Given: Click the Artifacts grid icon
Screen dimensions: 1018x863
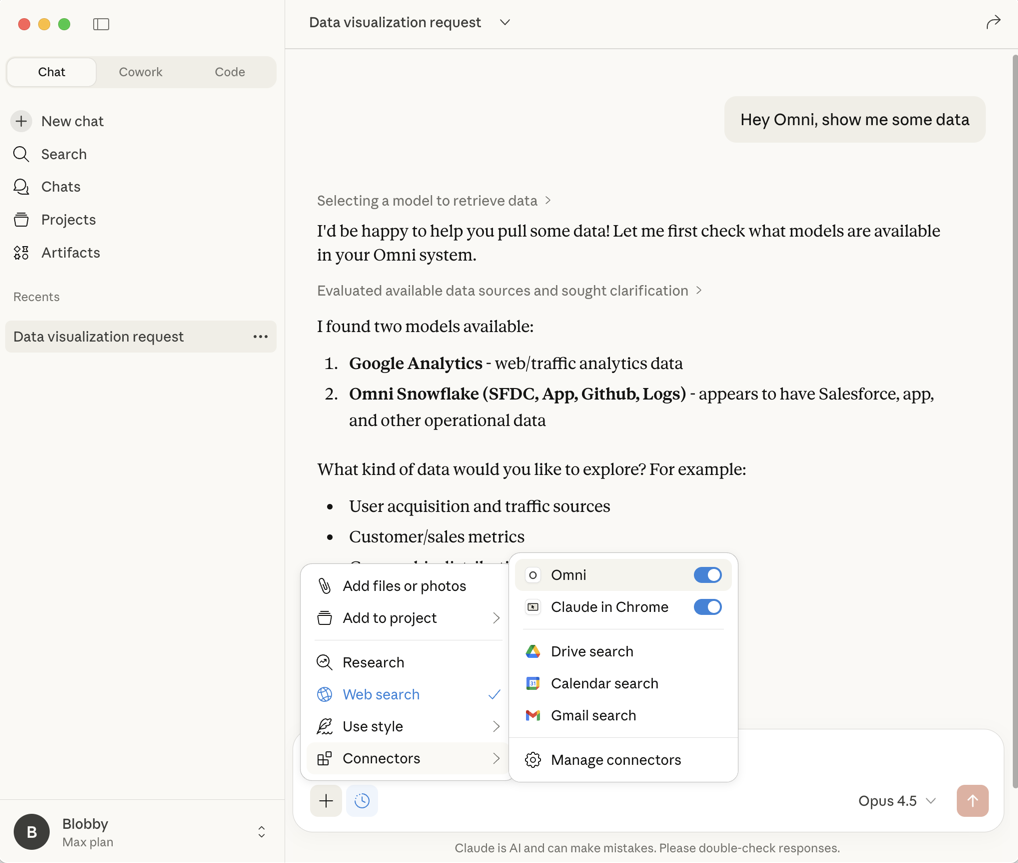Looking at the screenshot, I should (21, 253).
